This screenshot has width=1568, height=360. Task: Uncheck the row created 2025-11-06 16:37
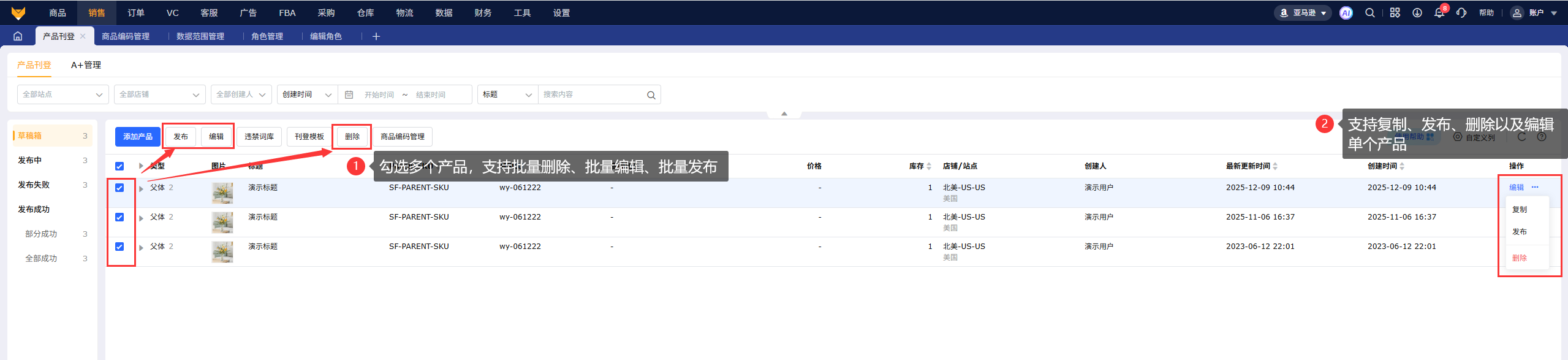click(x=119, y=217)
